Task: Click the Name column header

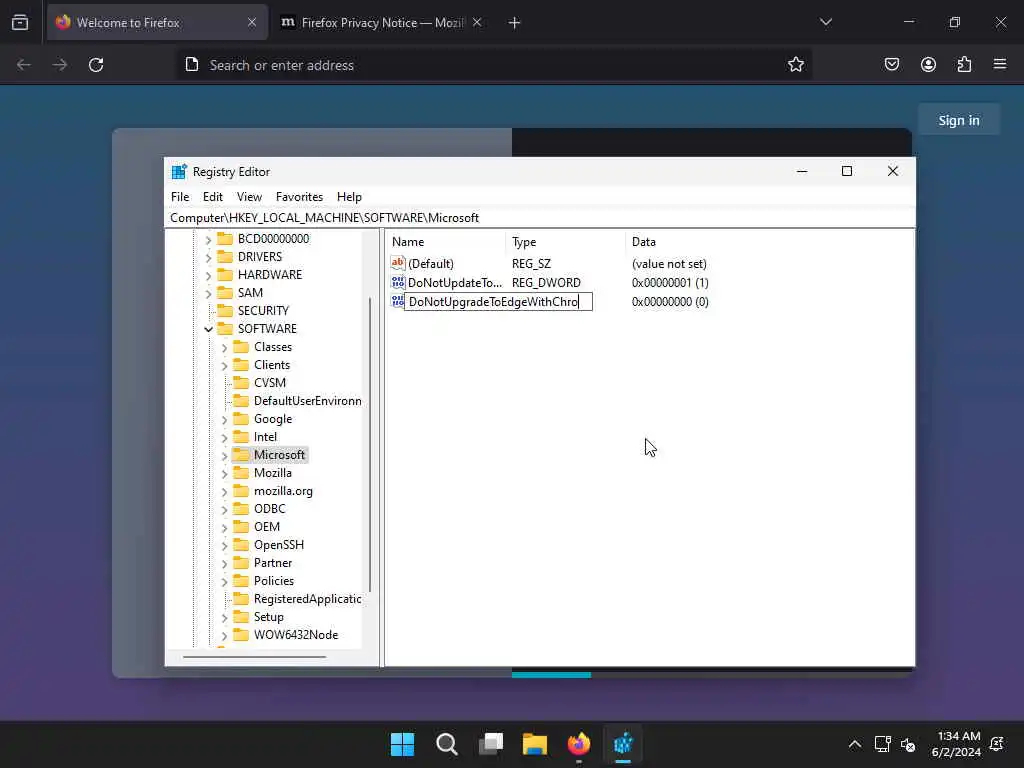Action: coord(446,242)
